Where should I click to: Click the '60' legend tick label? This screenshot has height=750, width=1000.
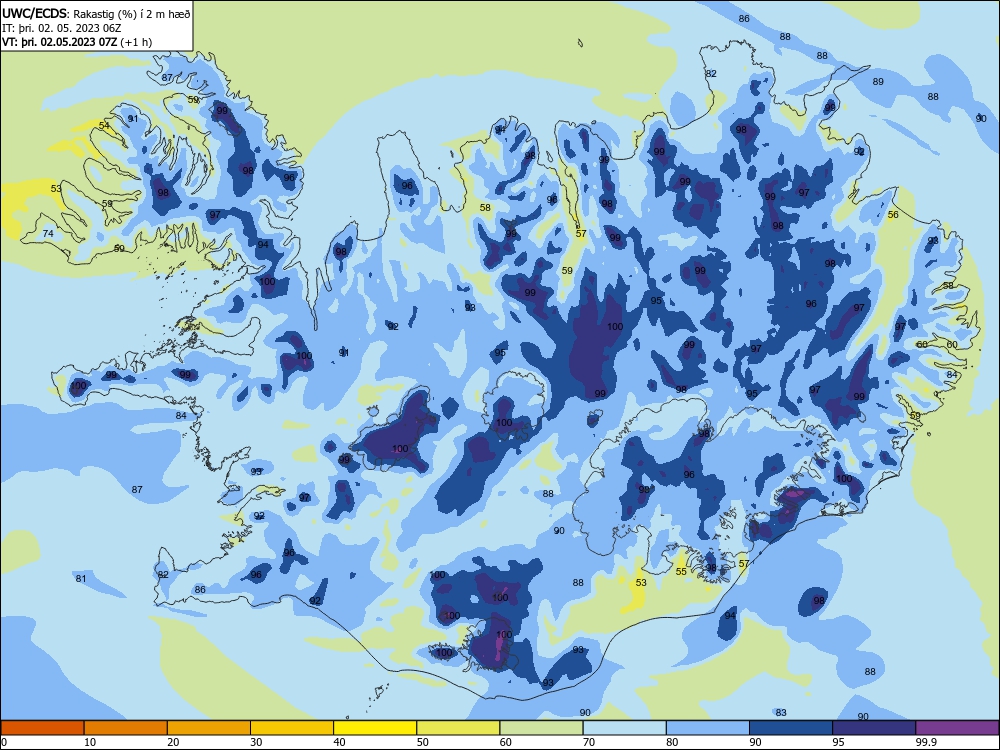506,742
